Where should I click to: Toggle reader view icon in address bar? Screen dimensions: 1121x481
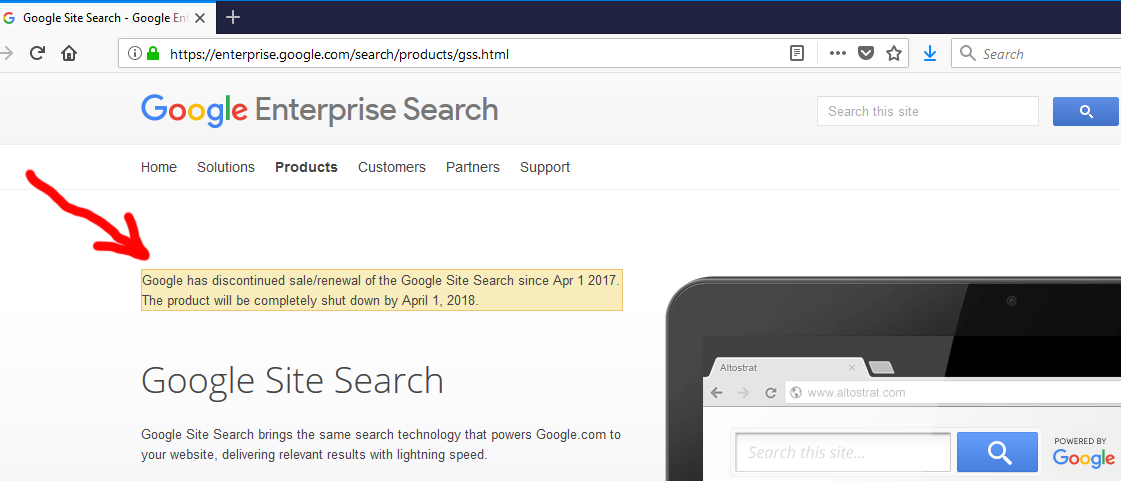tap(796, 54)
